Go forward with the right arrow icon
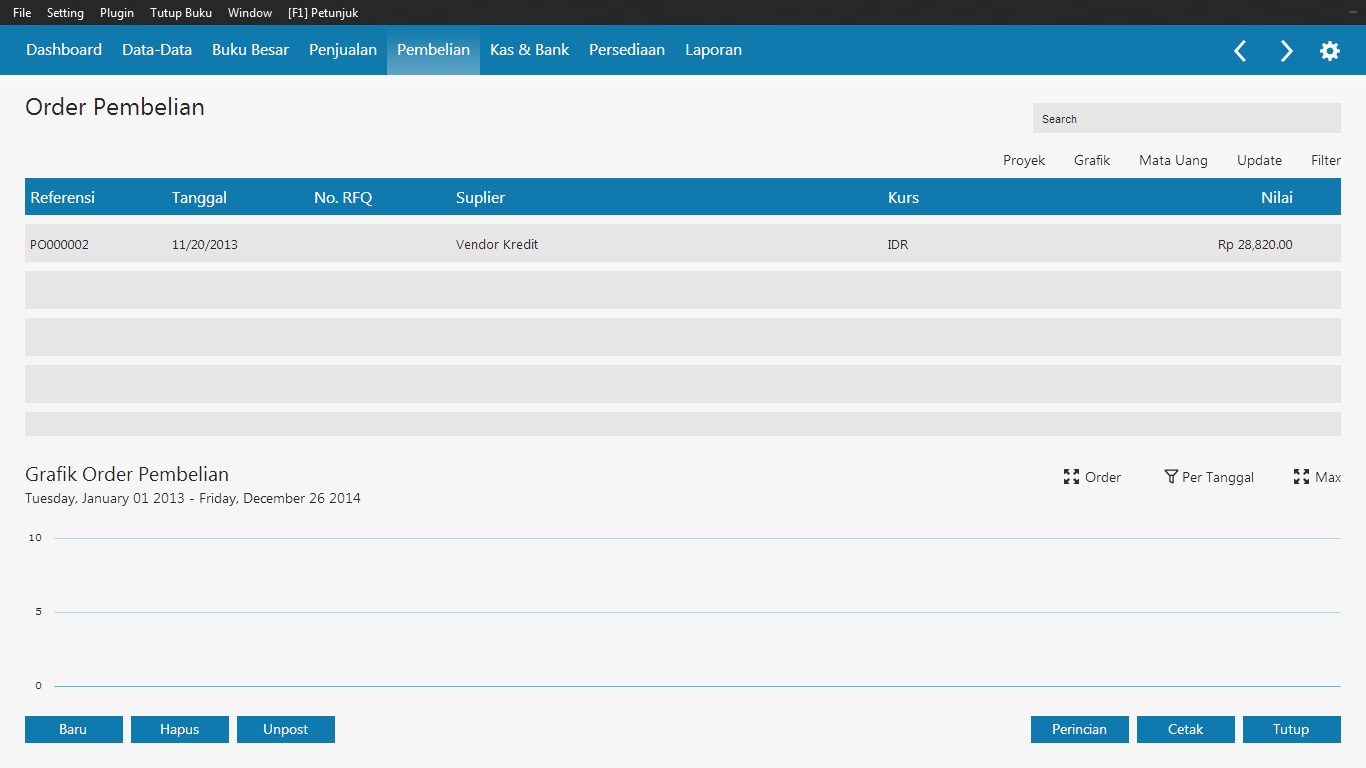Viewport: 1366px width, 768px height. [1286, 51]
